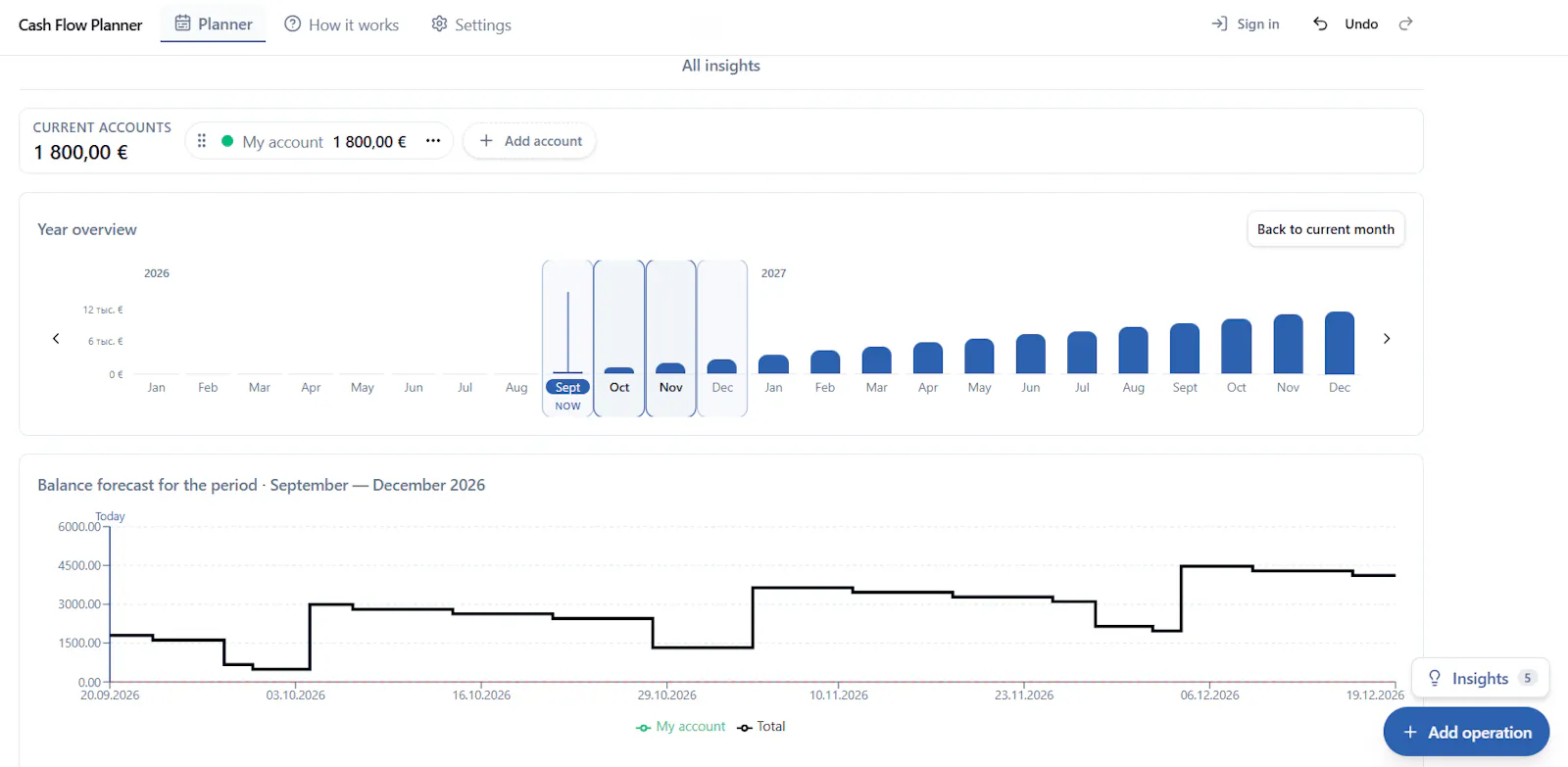
Task: Click the Add account button
Action: (x=530, y=141)
